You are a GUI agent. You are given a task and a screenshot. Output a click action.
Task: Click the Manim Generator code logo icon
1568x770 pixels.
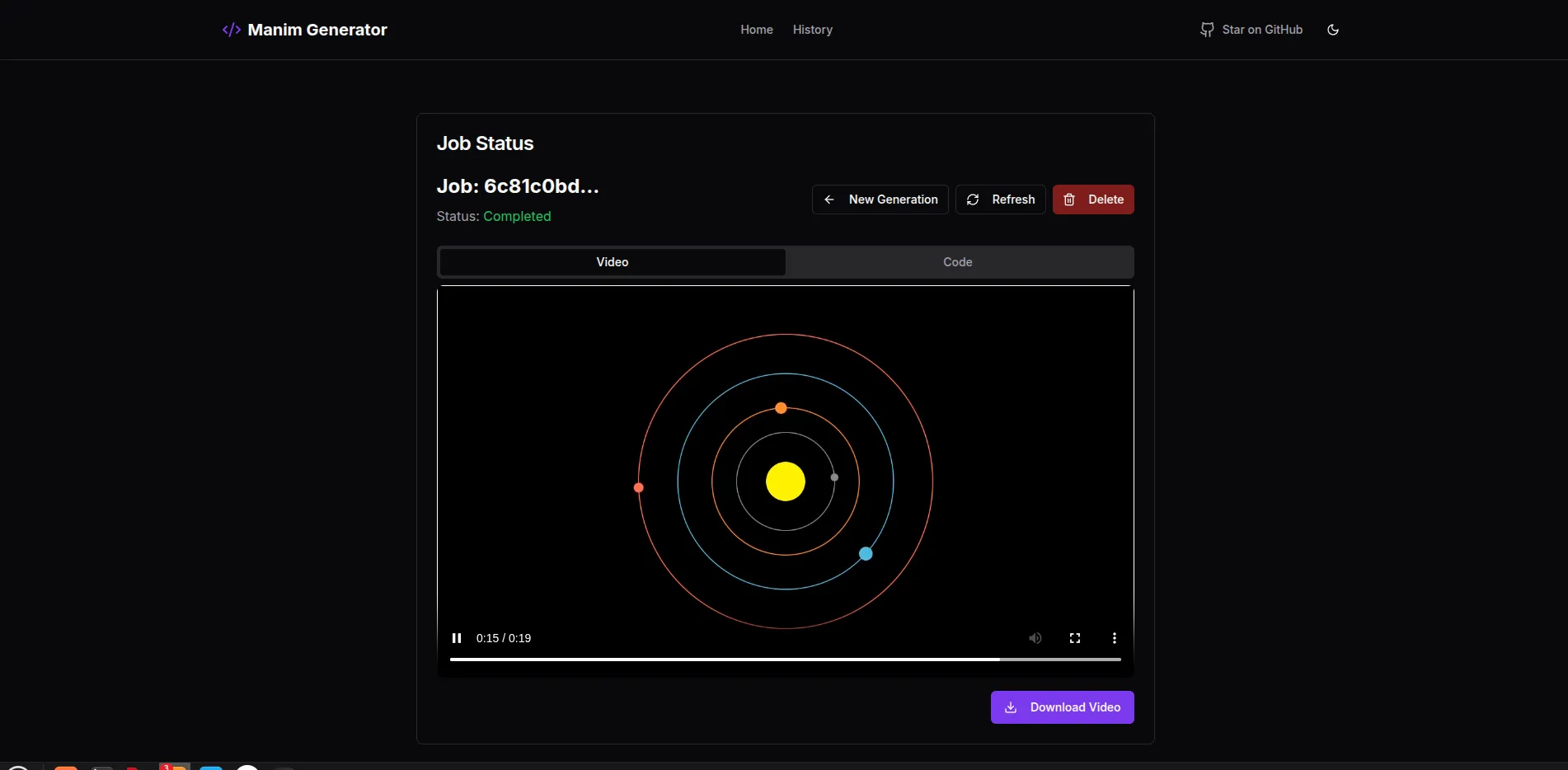click(232, 30)
